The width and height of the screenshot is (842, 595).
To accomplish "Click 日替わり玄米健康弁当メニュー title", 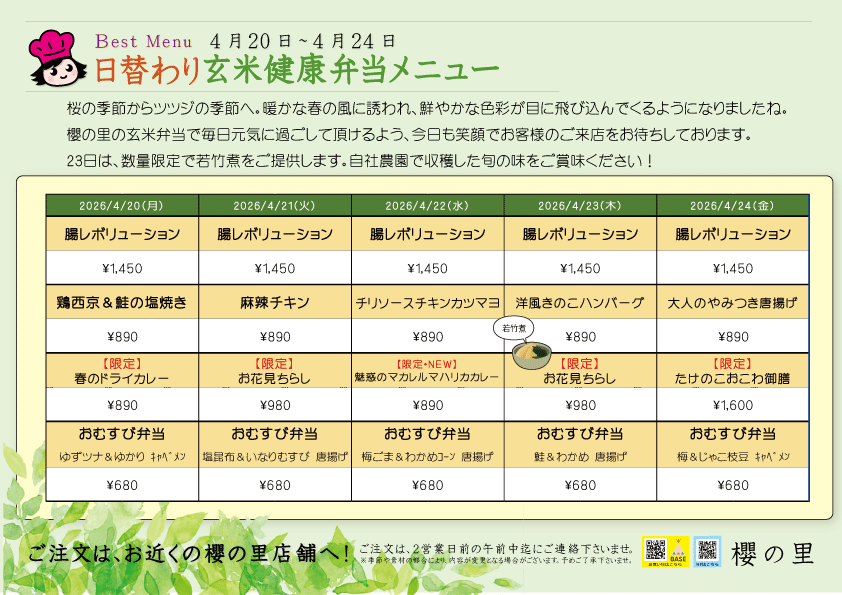I will [297, 70].
